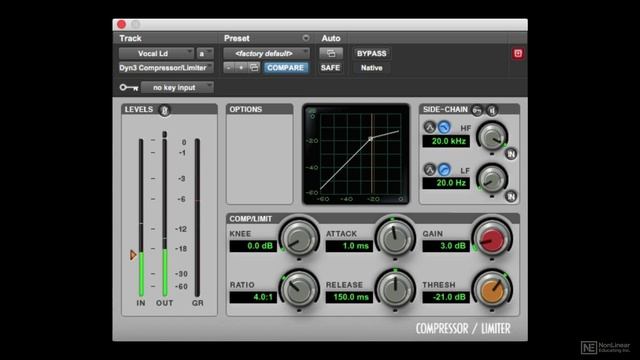The width and height of the screenshot is (640, 360).
Task: Click the LF frequency knob
Action: (492, 179)
